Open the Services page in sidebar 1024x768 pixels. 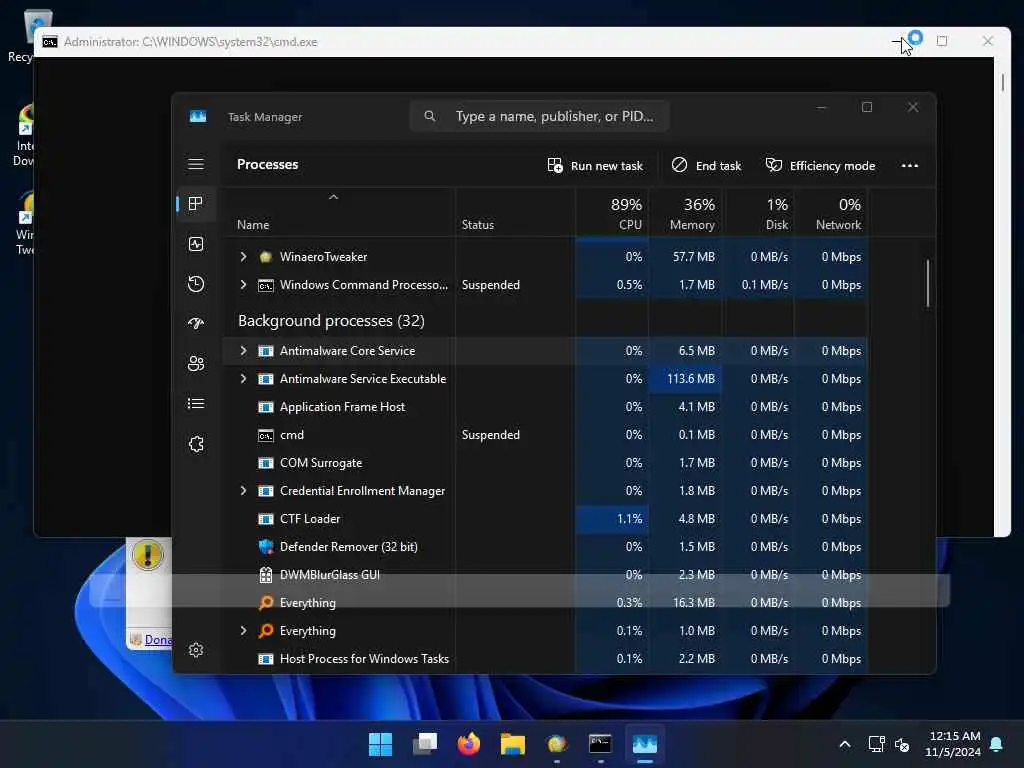click(196, 444)
